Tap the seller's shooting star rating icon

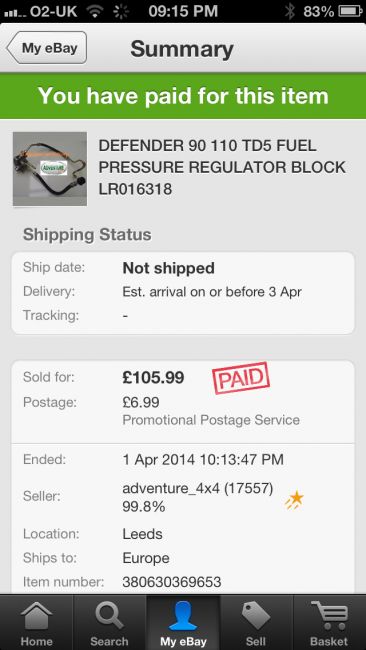[294, 499]
